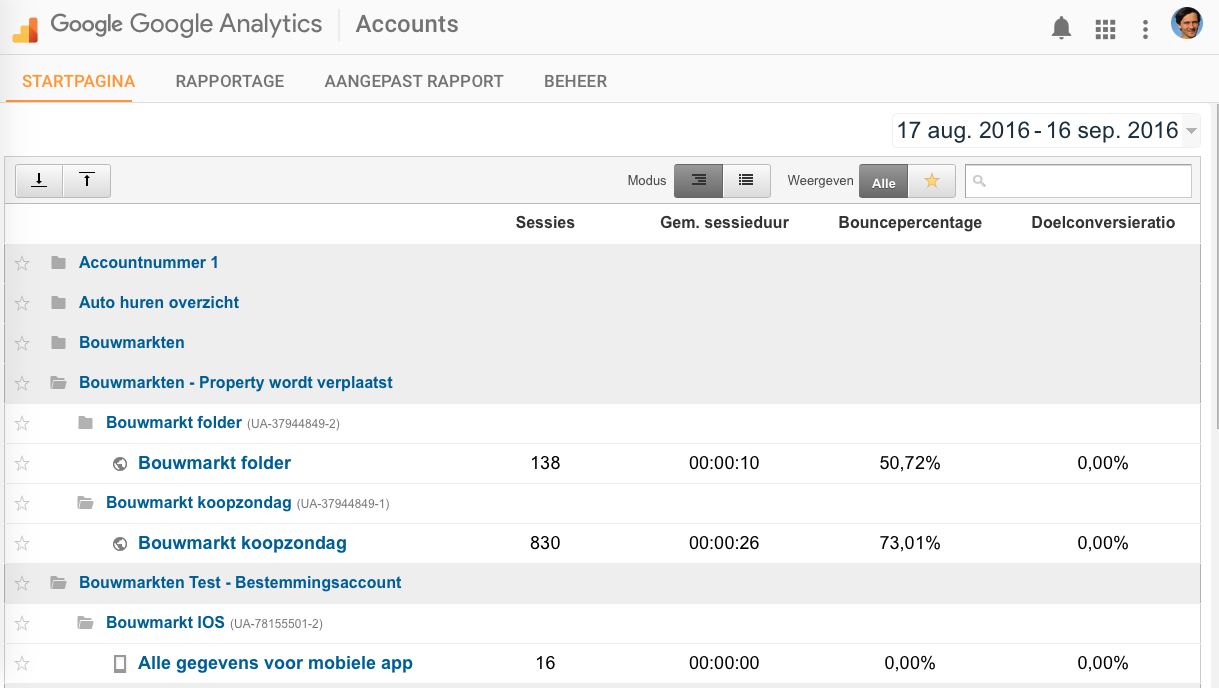Image resolution: width=1219 pixels, height=688 pixels.
Task: Open the Bouwmarkt koopzondag property link (UA-37944849-1)
Action: pyautogui.click(x=199, y=502)
